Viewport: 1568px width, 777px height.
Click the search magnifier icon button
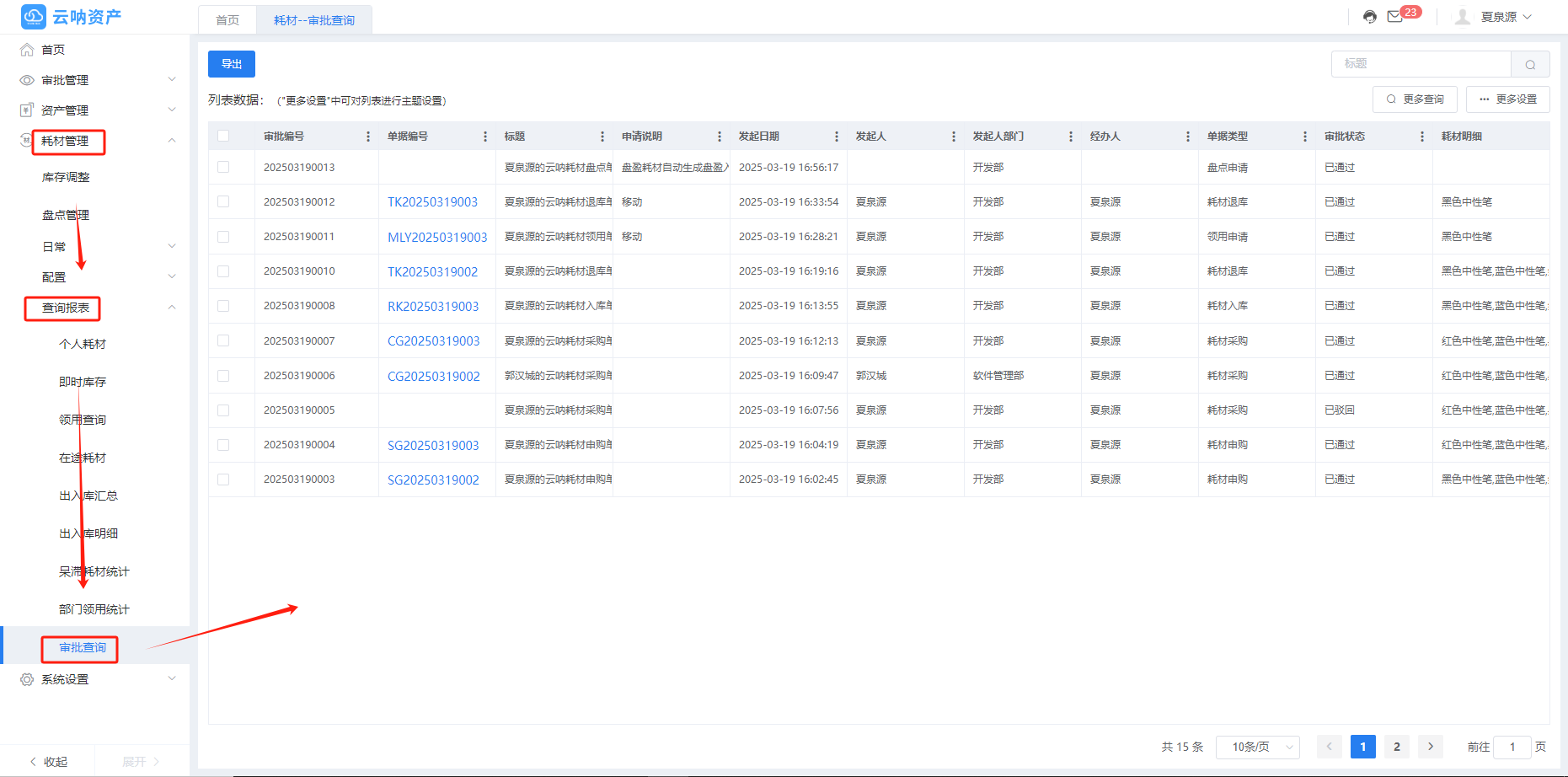click(x=1530, y=64)
